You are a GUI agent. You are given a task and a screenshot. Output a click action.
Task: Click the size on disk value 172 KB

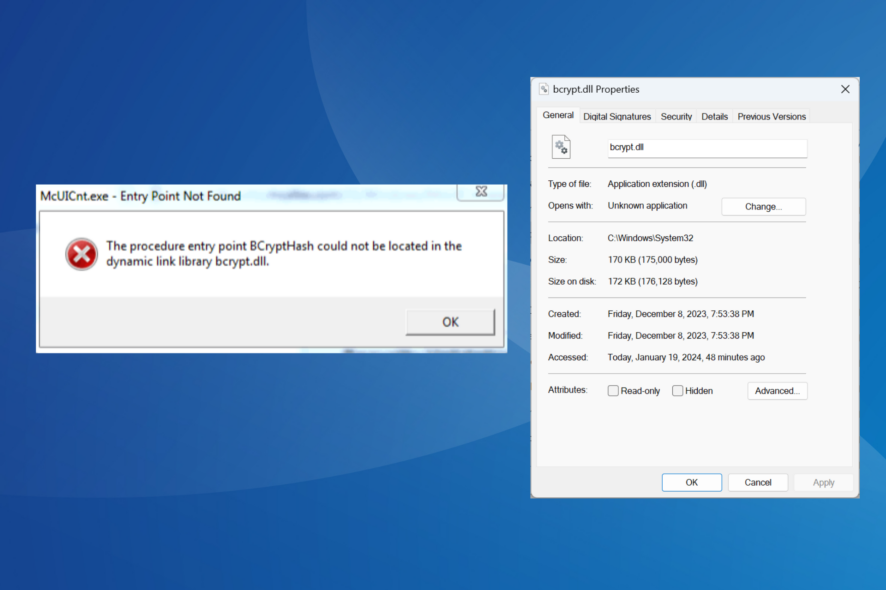coord(653,281)
